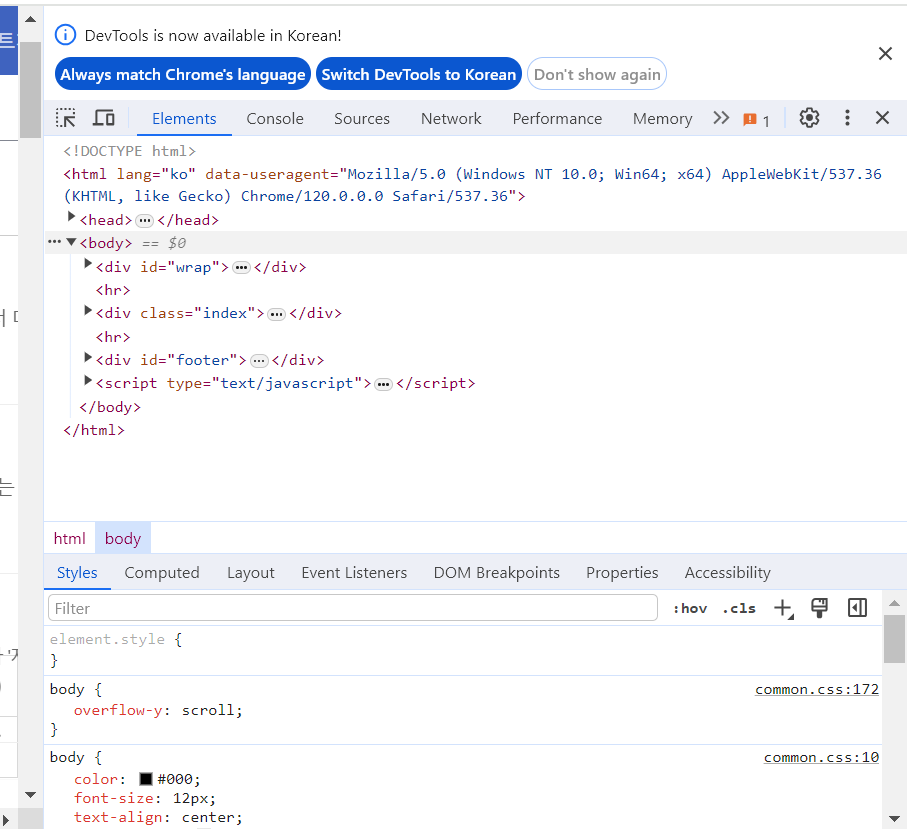Activate the inspect element picker icon
Viewport: 907px width, 829px height.
pos(65,118)
